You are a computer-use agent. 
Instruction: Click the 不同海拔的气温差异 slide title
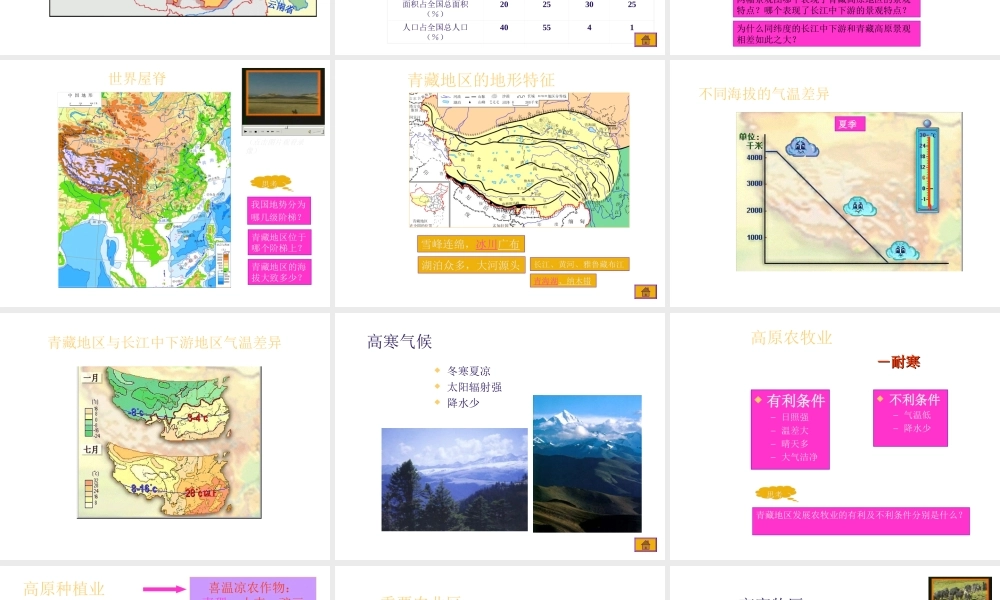point(763,94)
